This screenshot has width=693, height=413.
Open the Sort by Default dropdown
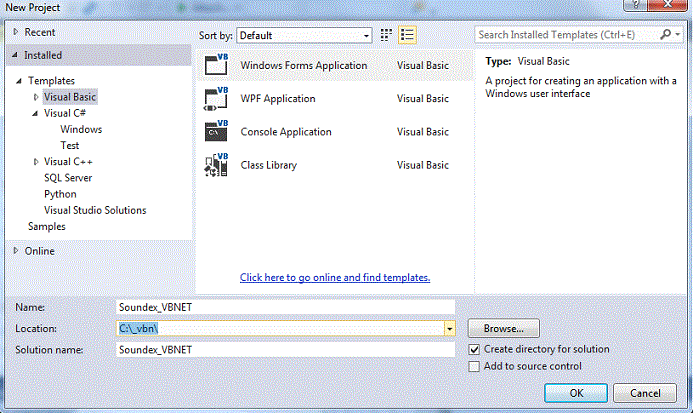(304, 35)
